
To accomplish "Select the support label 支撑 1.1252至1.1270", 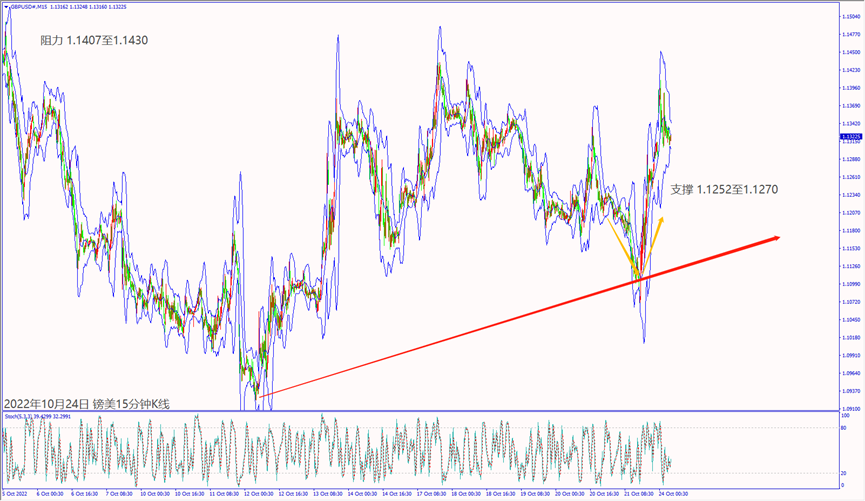I will tap(725, 188).
